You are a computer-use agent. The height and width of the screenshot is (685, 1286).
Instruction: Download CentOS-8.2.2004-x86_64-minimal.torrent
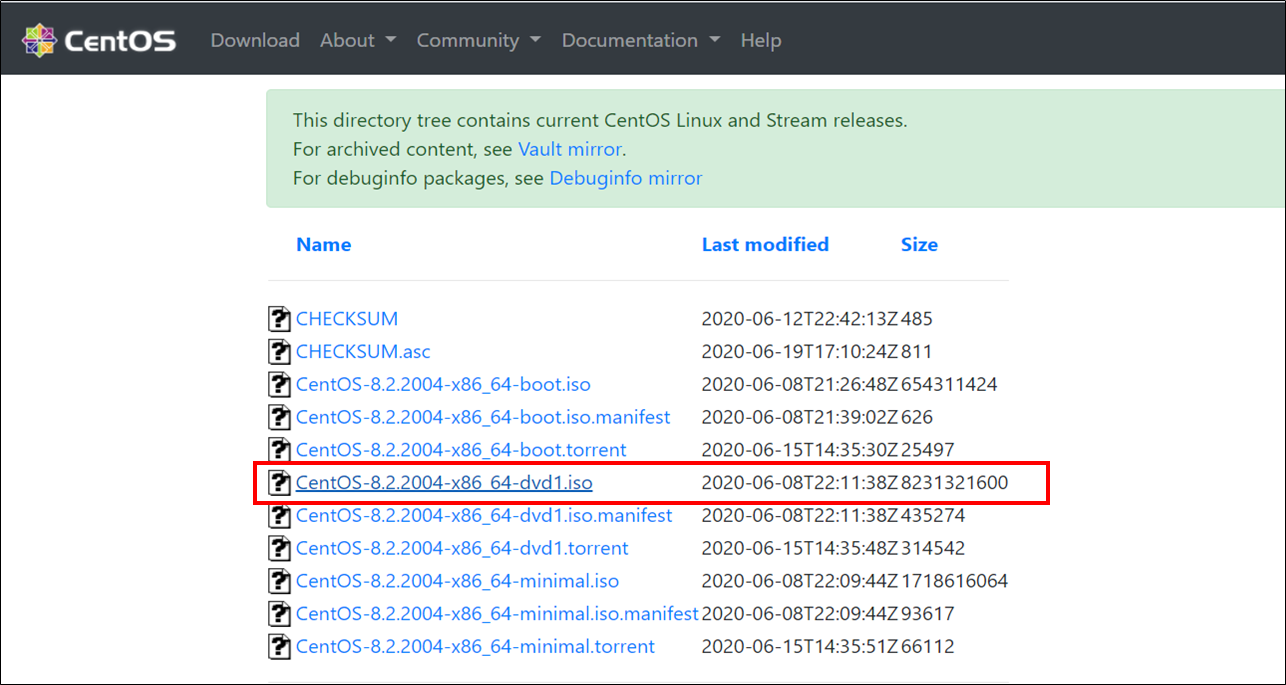pos(475,646)
